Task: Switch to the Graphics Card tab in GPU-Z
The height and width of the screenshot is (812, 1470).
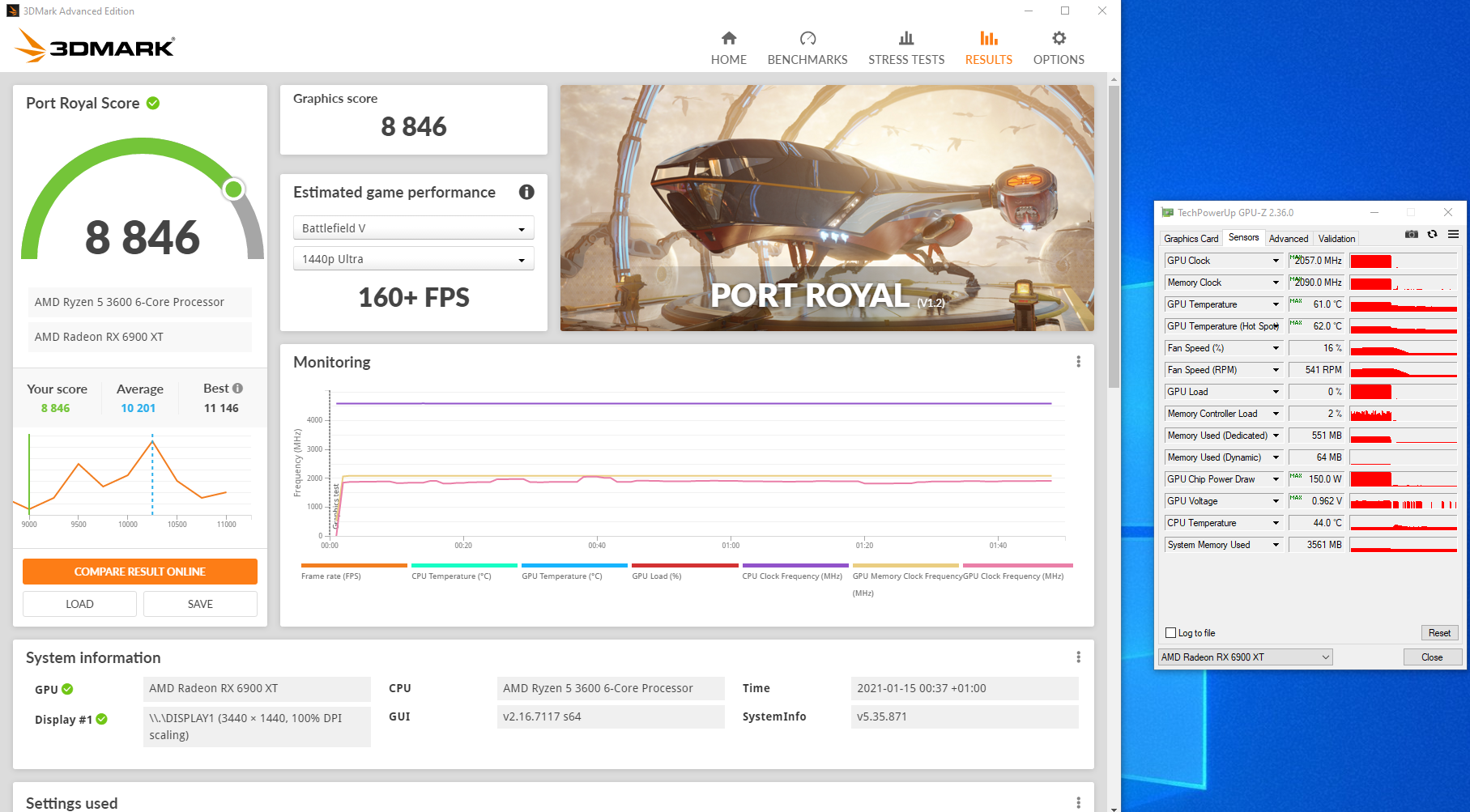Action: tap(1191, 239)
